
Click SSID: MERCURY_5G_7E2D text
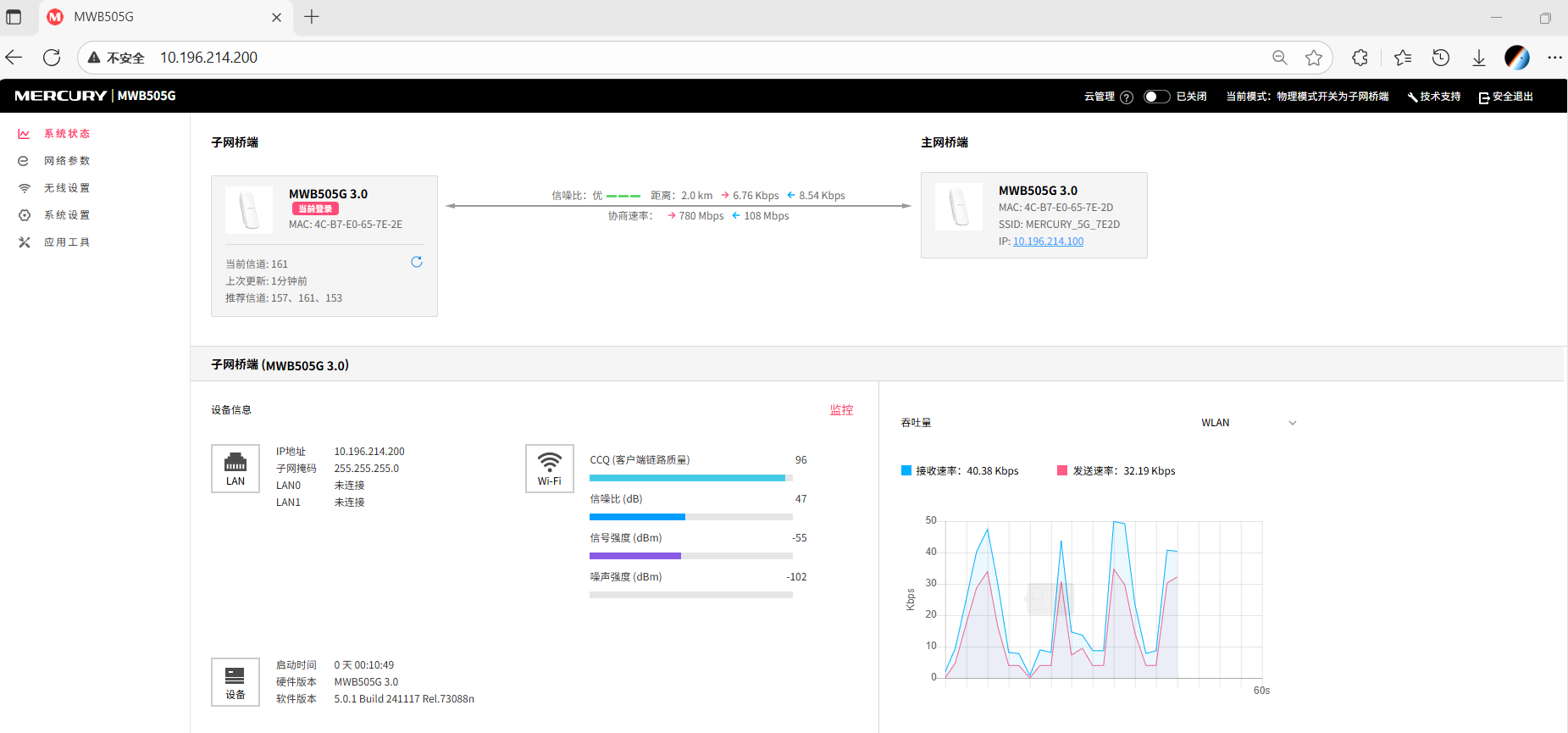(x=1059, y=225)
